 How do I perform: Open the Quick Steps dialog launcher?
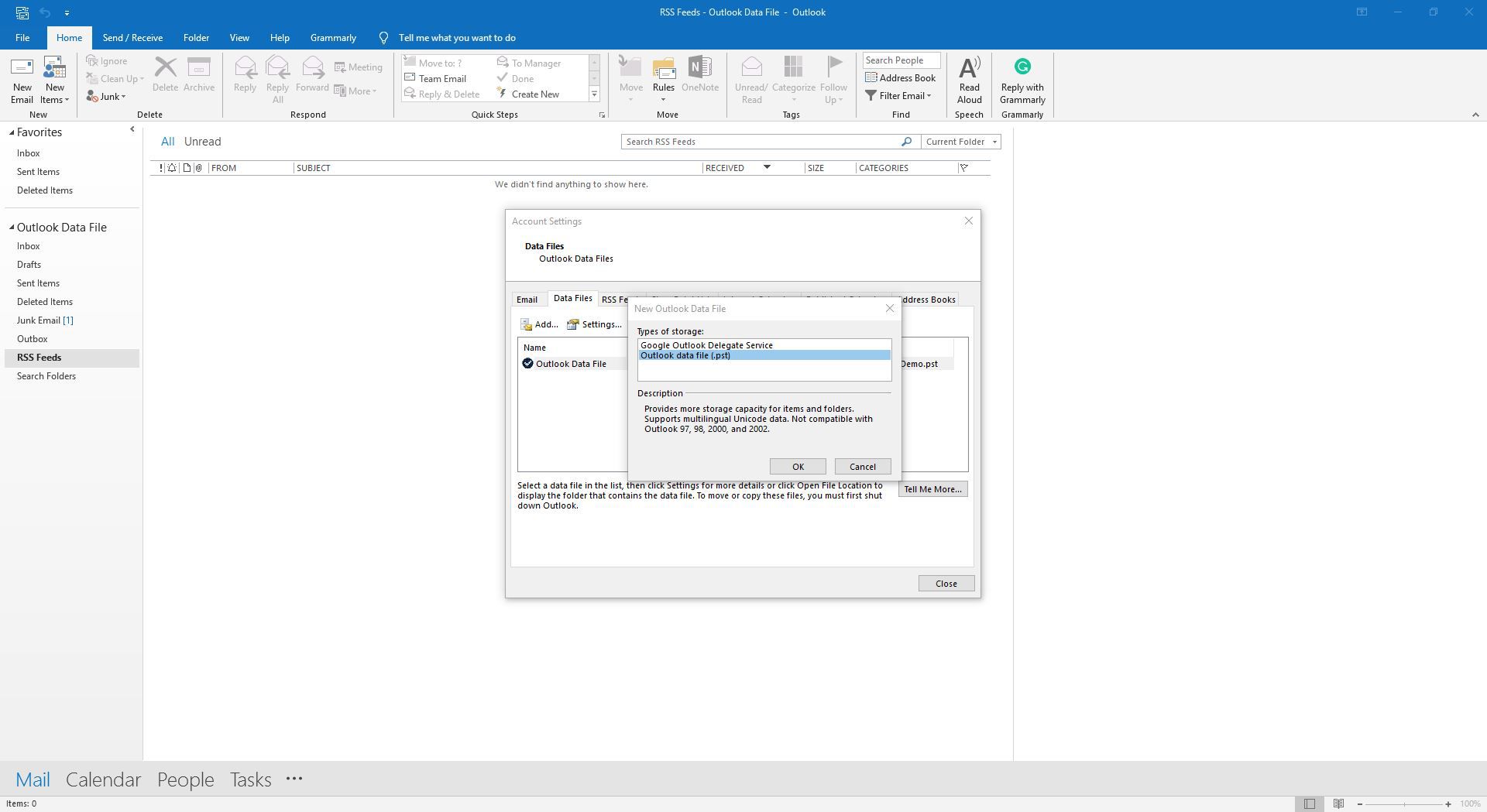click(x=602, y=115)
